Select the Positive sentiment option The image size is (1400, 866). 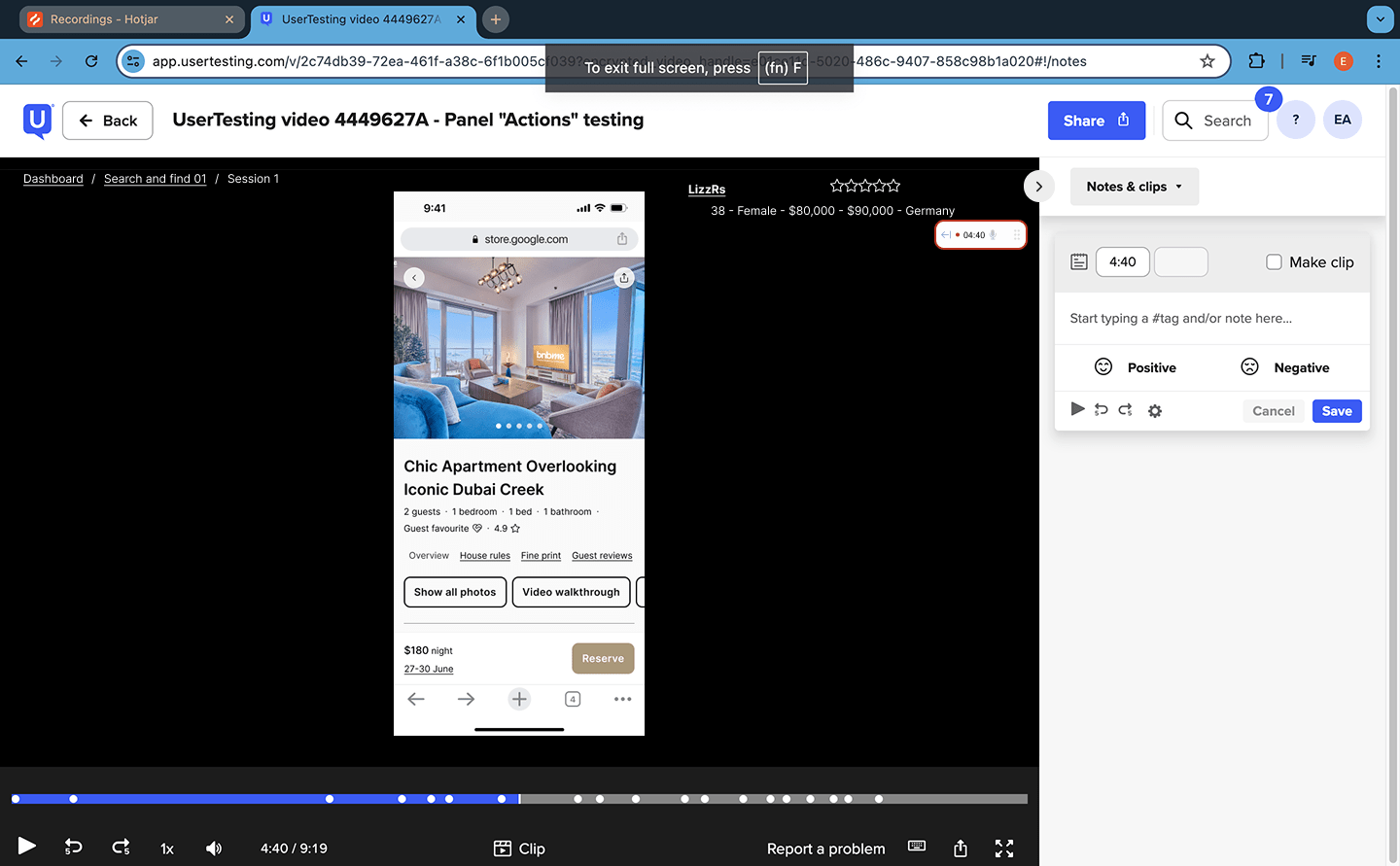point(1135,367)
